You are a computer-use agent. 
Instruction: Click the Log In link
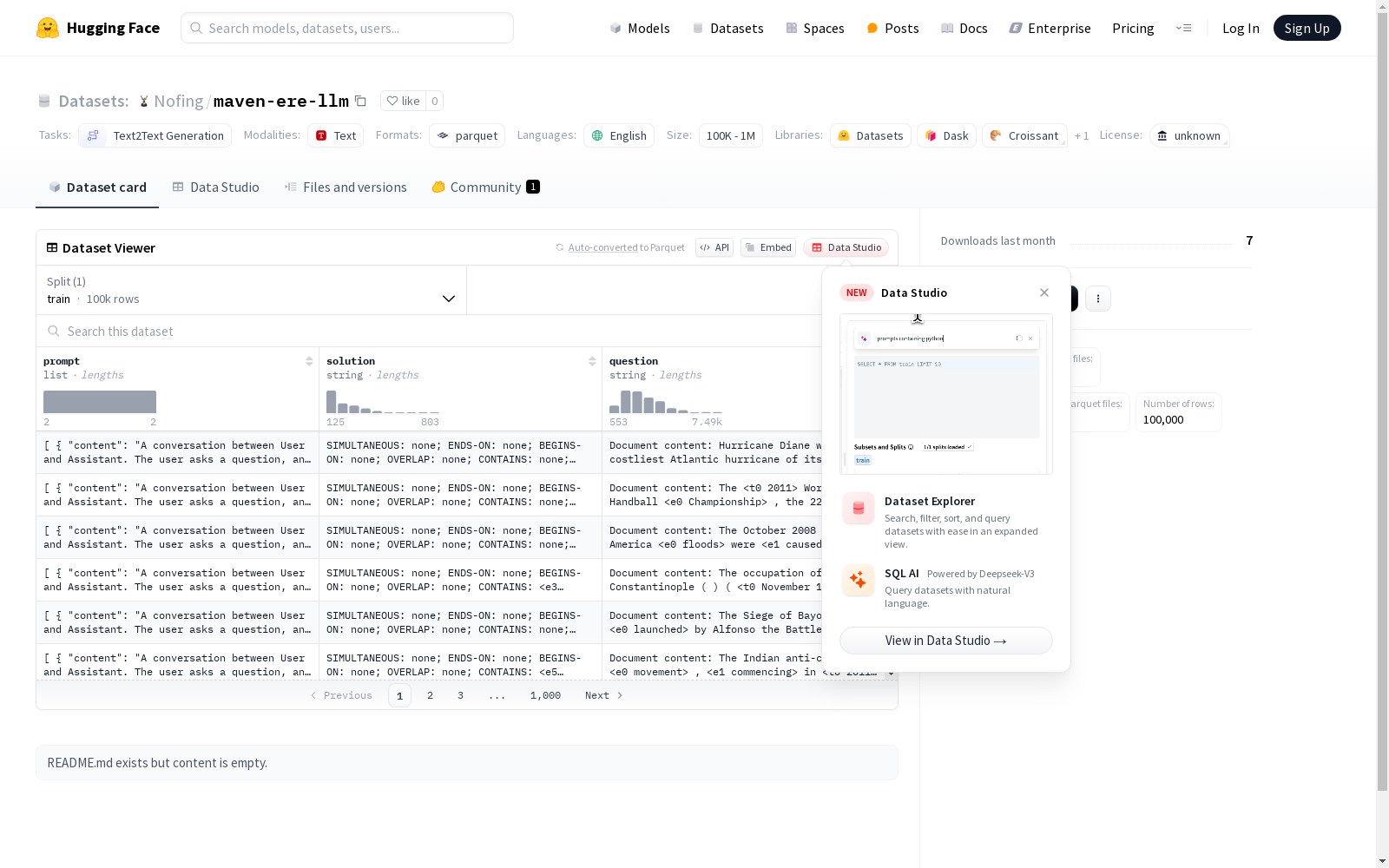click(x=1241, y=28)
